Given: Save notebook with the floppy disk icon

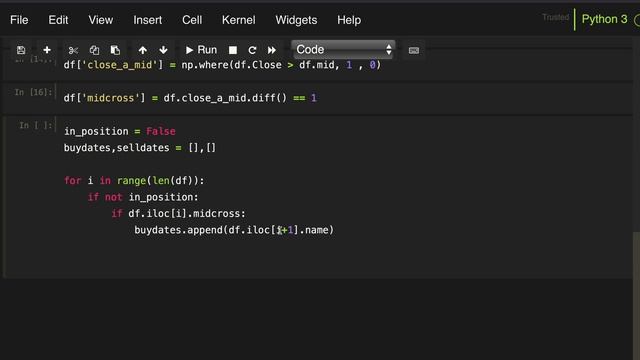Looking at the screenshot, I should pyautogui.click(x=21, y=50).
